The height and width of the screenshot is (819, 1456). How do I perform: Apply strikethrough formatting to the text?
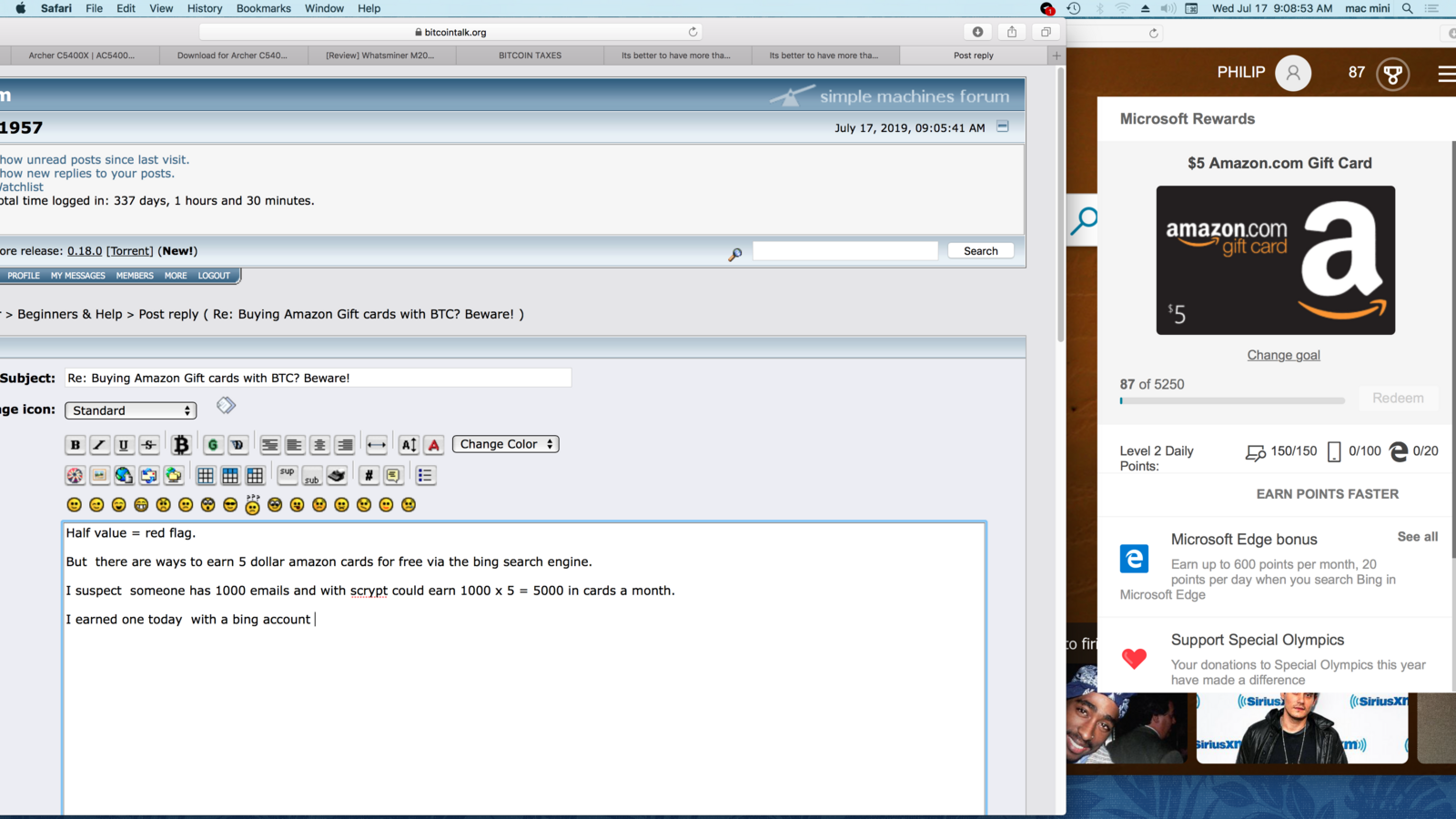point(148,445)
